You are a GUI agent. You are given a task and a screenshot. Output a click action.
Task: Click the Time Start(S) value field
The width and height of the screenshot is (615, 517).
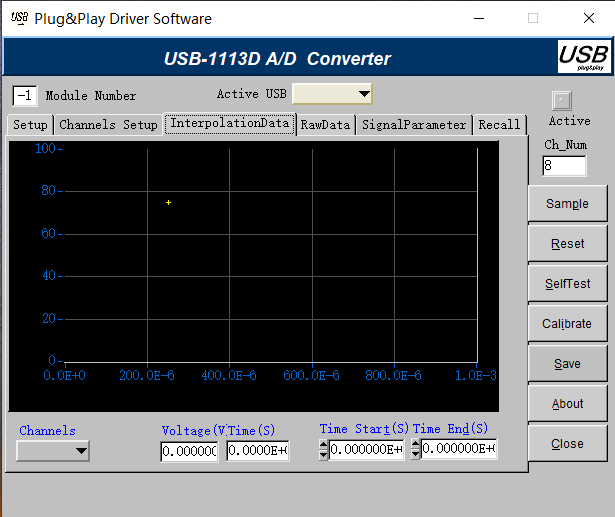point(366,449)
